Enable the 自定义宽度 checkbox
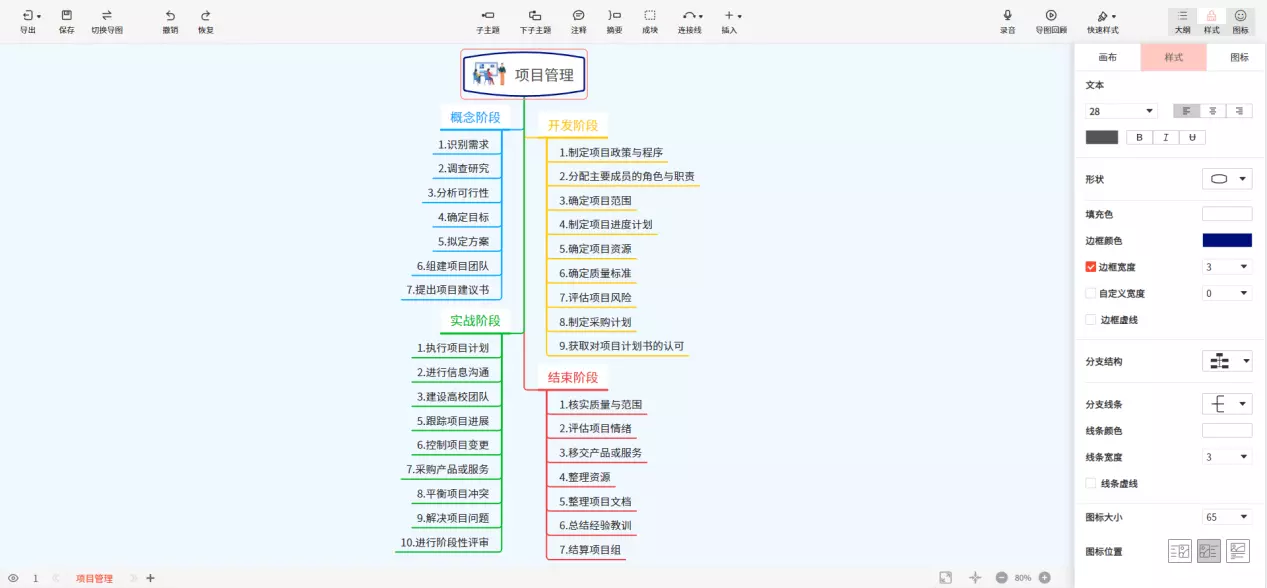This screenshot has height=588, width=1267. coord(1091,294)
